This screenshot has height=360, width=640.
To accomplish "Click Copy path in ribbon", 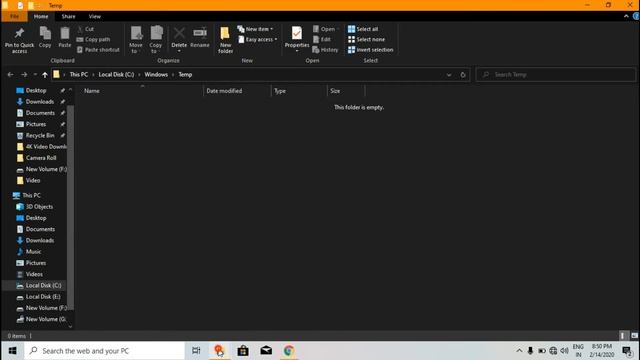I will click(93, 40).
